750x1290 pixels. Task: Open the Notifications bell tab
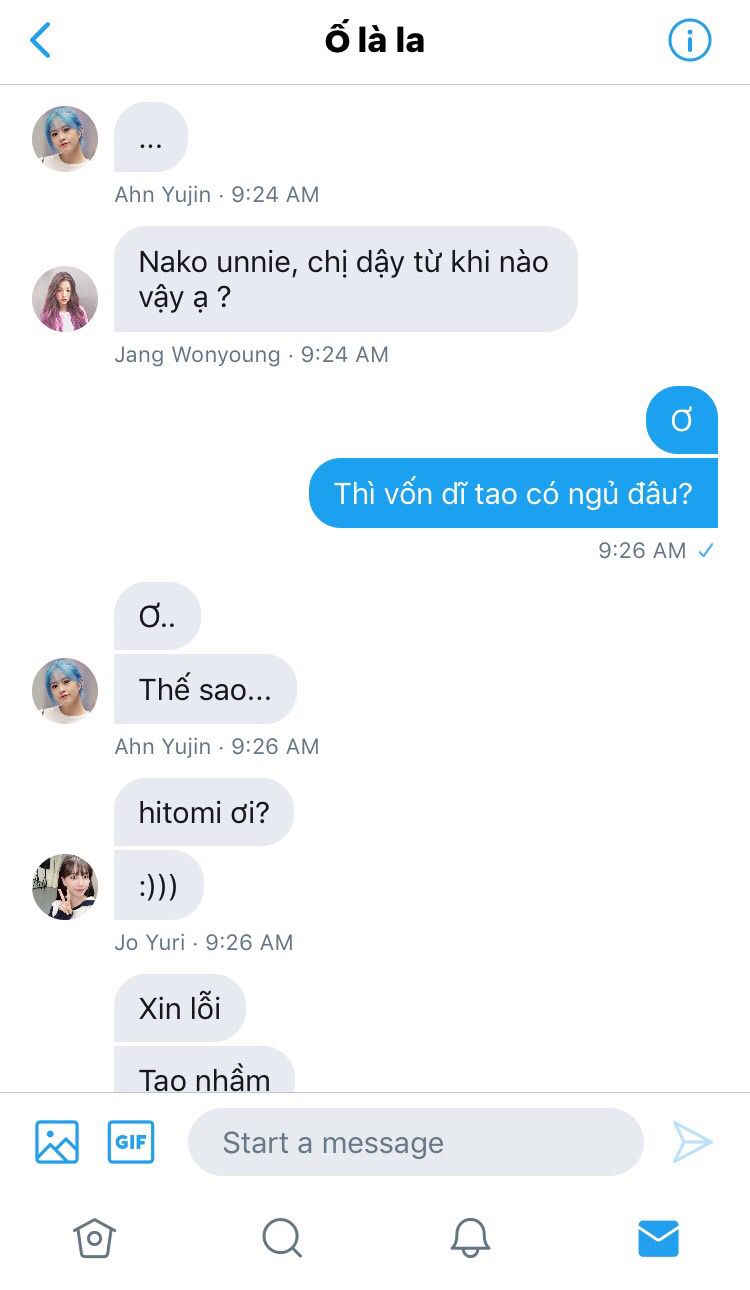pyautogui.click(x=470, y=1239)
